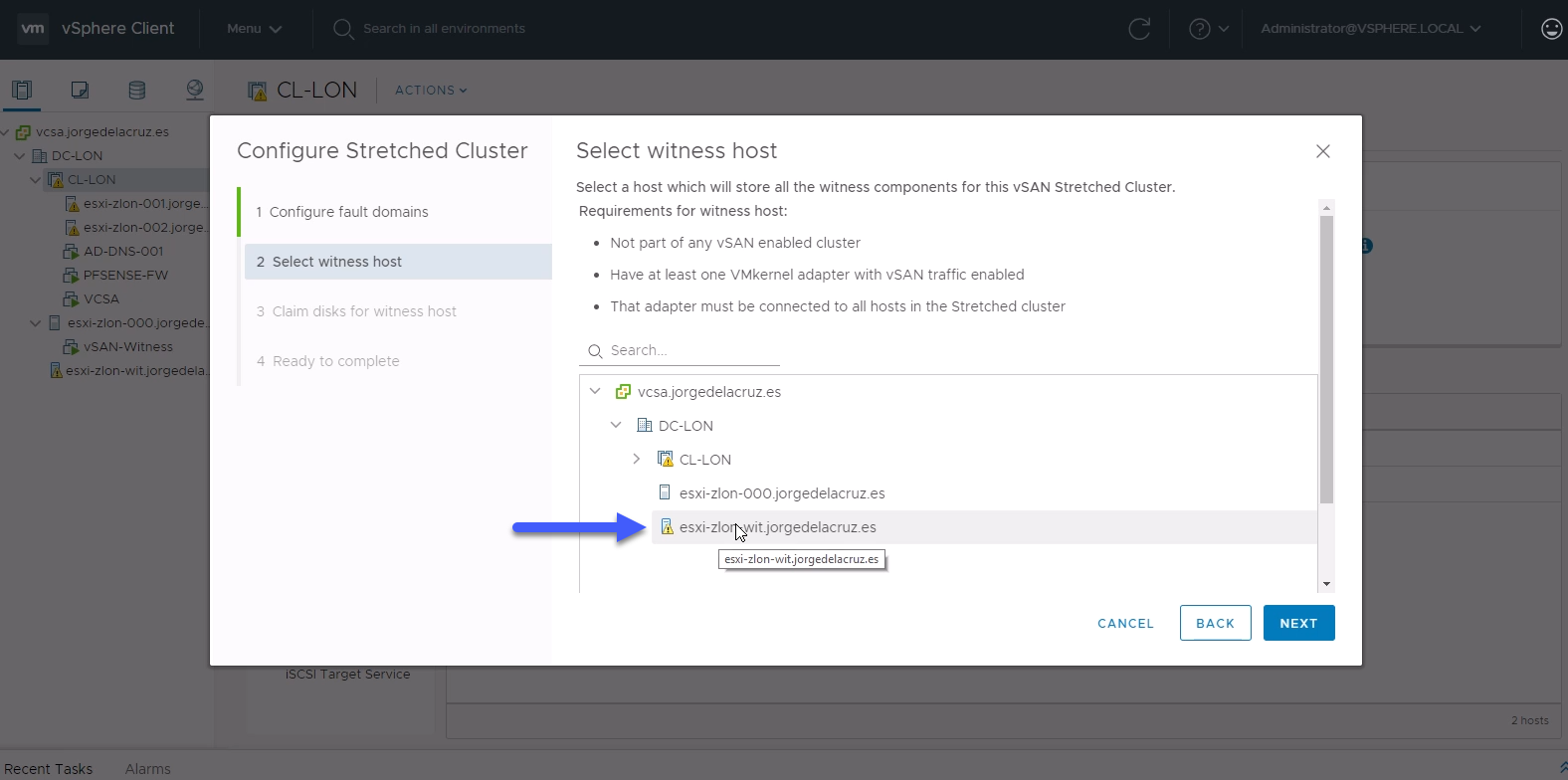Click vcsa.jorgedelacruz.es vCenter icon in dialog tree
1568x780 pixels.
pos(623,392)
